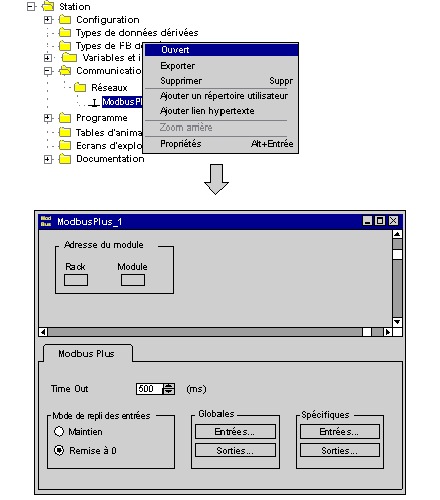Expand the Configuration tree node
This screenshot has width=440, height=500.
click(x=48, y=20)
